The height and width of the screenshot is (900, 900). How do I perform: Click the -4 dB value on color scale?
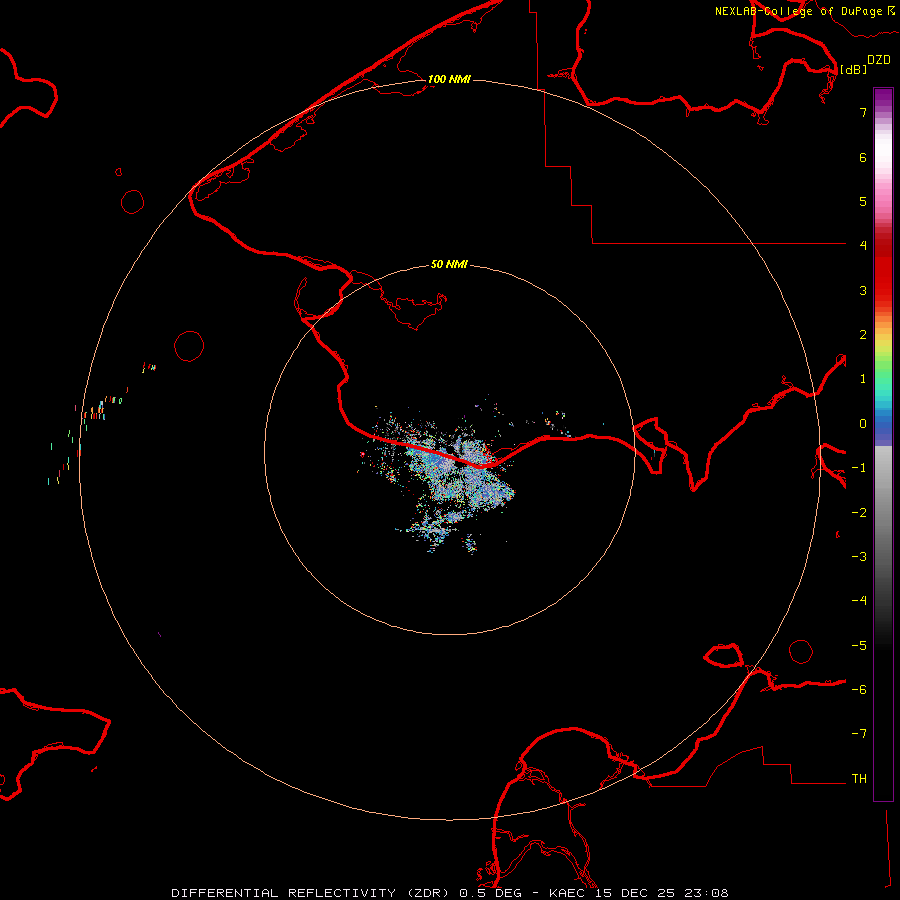pyautogui.click(x=859, y=601)
